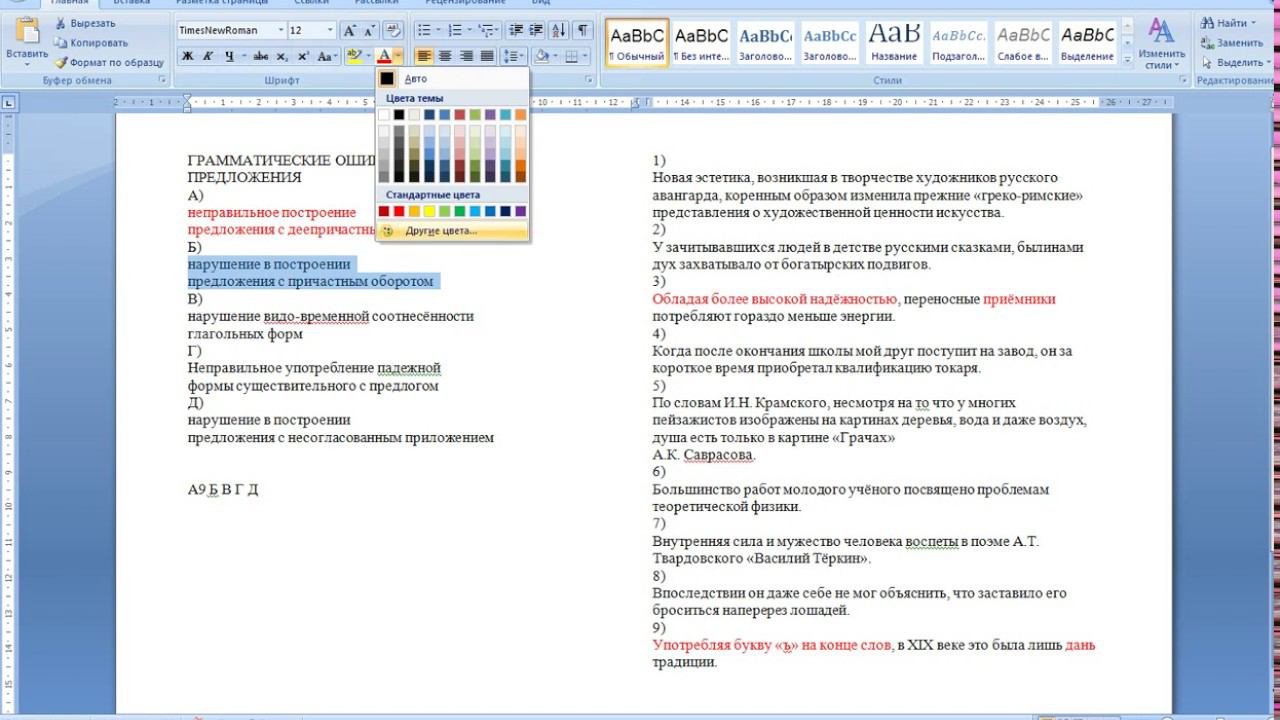Click the bulleted list icon
This screenshot has width=1280, height=720.
coord(424,30)
